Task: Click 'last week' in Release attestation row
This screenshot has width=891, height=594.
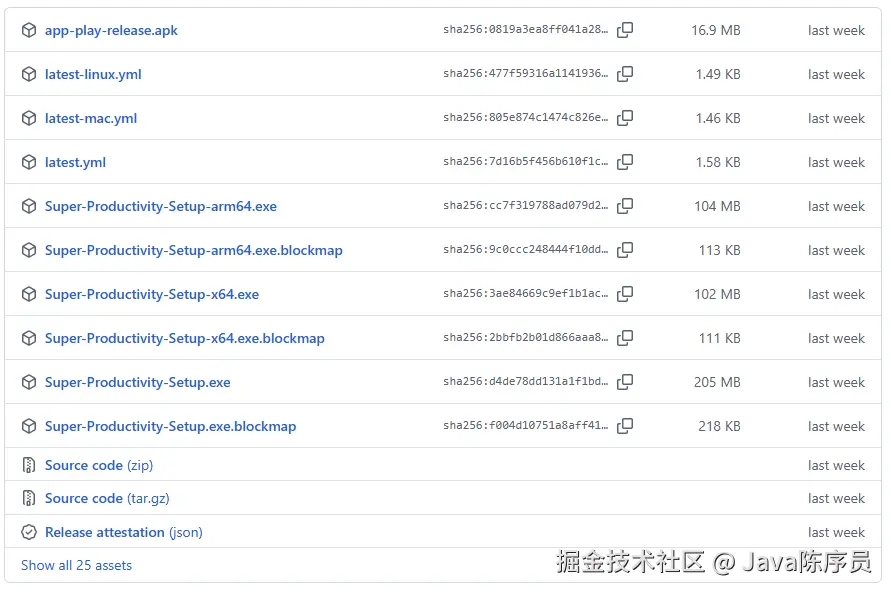Action: click(x=836, y=533)
